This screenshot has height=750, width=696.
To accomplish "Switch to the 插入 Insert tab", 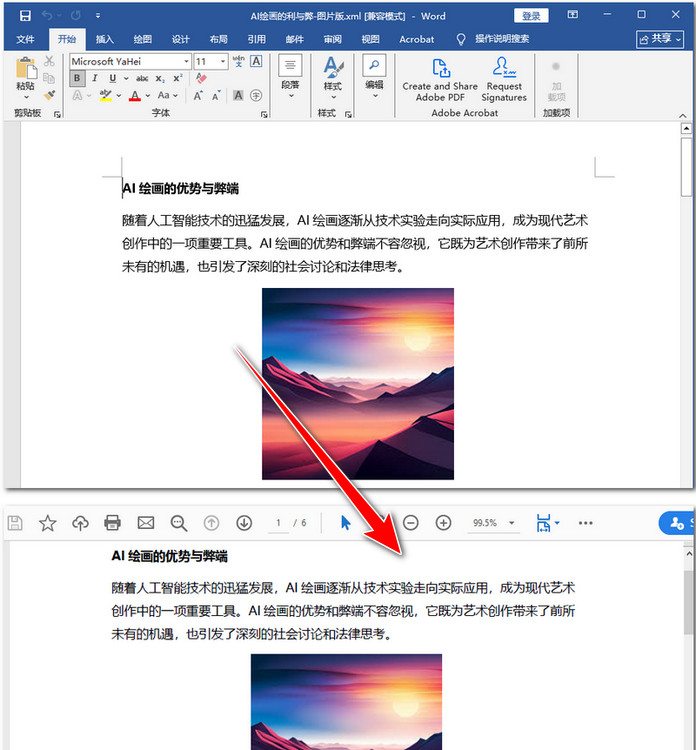I will (x=104, y=39).
